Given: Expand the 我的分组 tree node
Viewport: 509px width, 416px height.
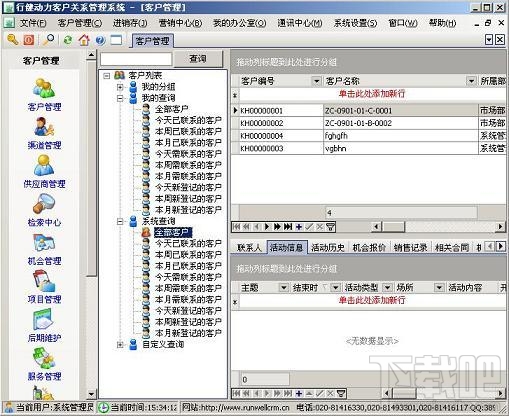Looking at the screenshot, I should (120, 87).
